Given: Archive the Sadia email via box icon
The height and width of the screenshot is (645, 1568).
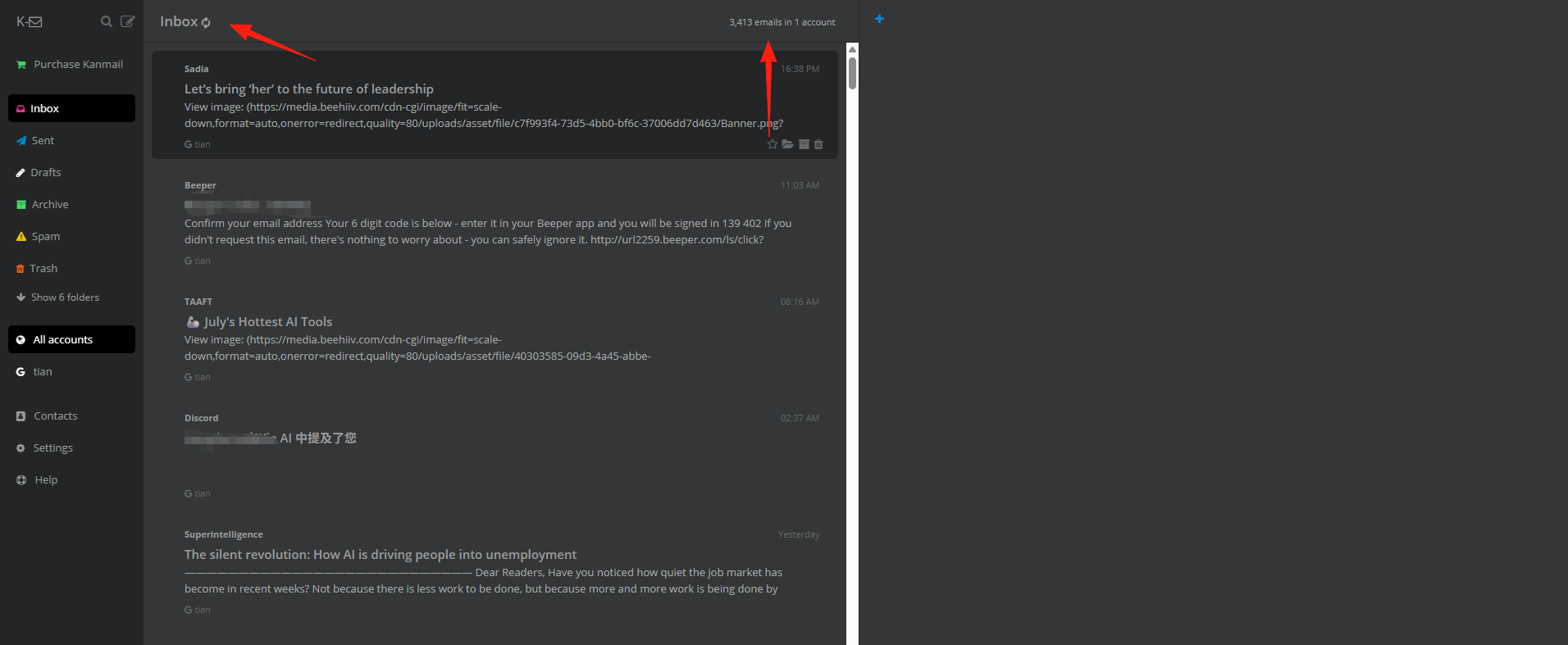Looking at the screenshot, I should tap(804, 144).
